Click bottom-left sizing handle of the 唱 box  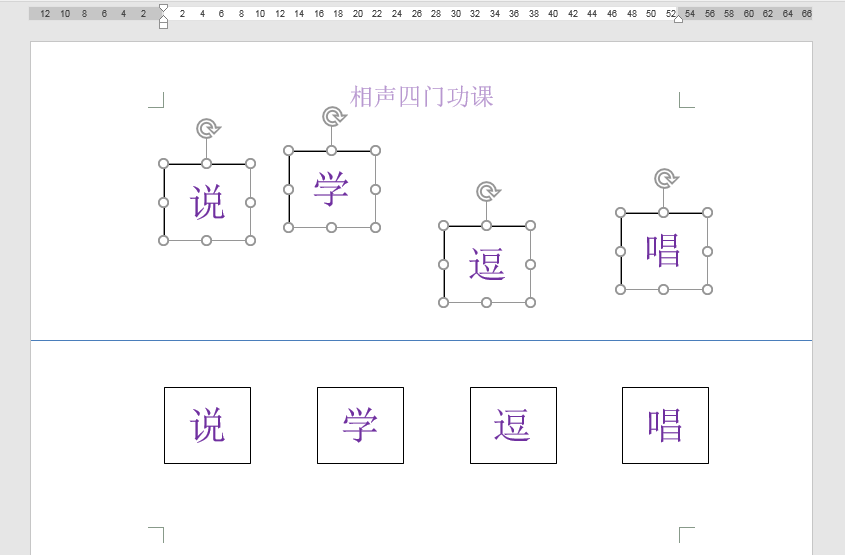620,289
